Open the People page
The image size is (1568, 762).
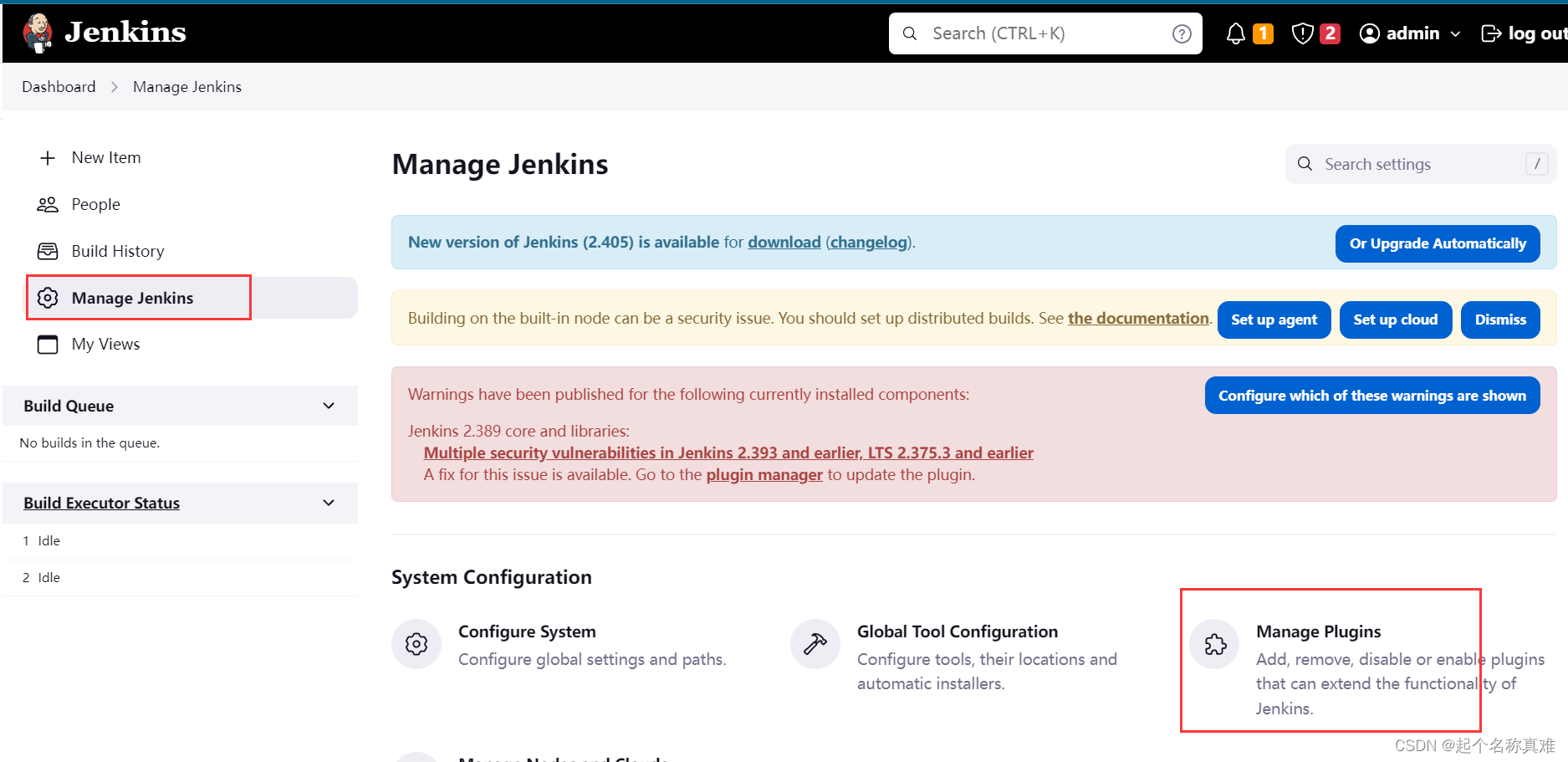95,204
